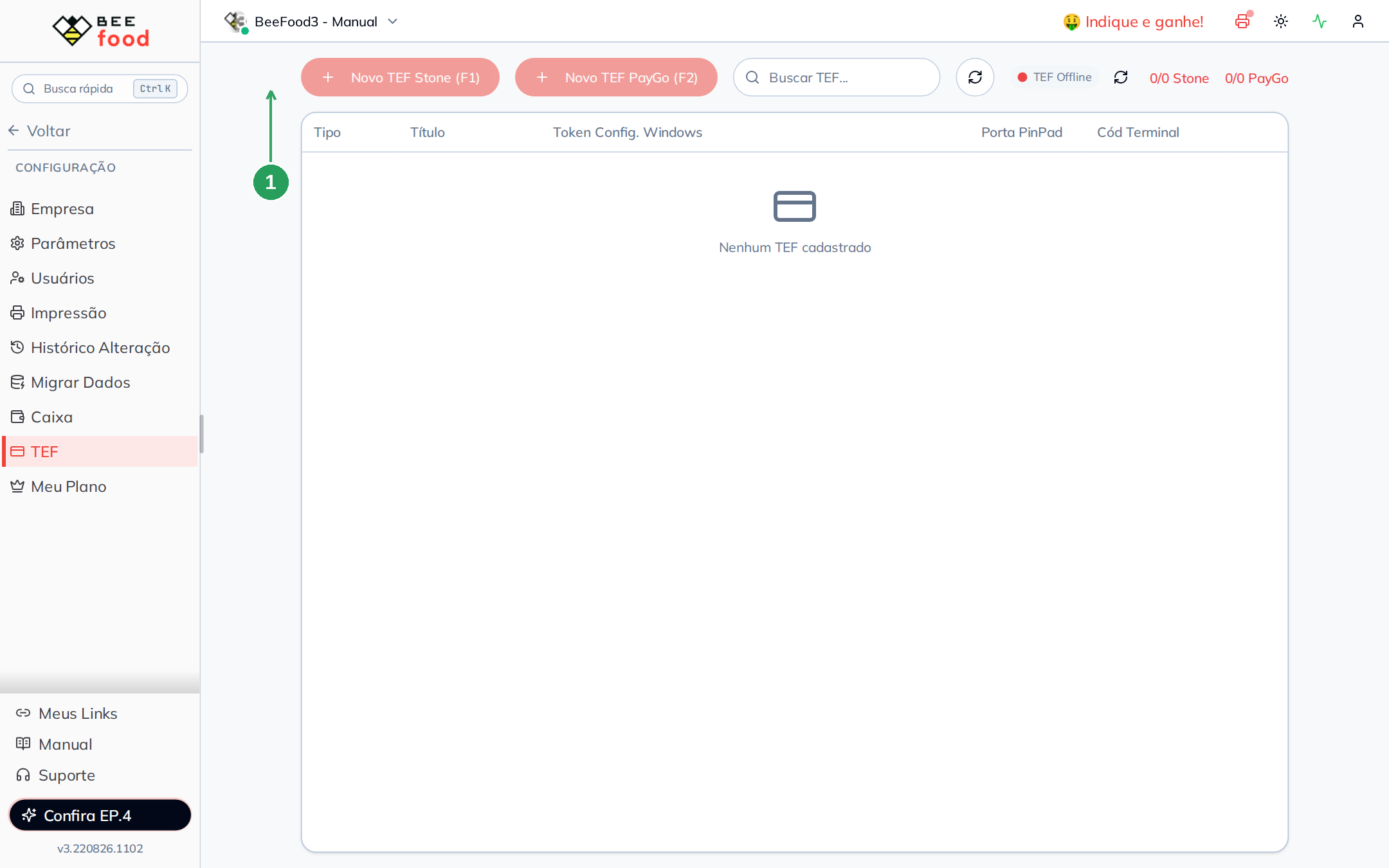
Task: Open the Migrar Dados menu item
Action: (100, 383)
